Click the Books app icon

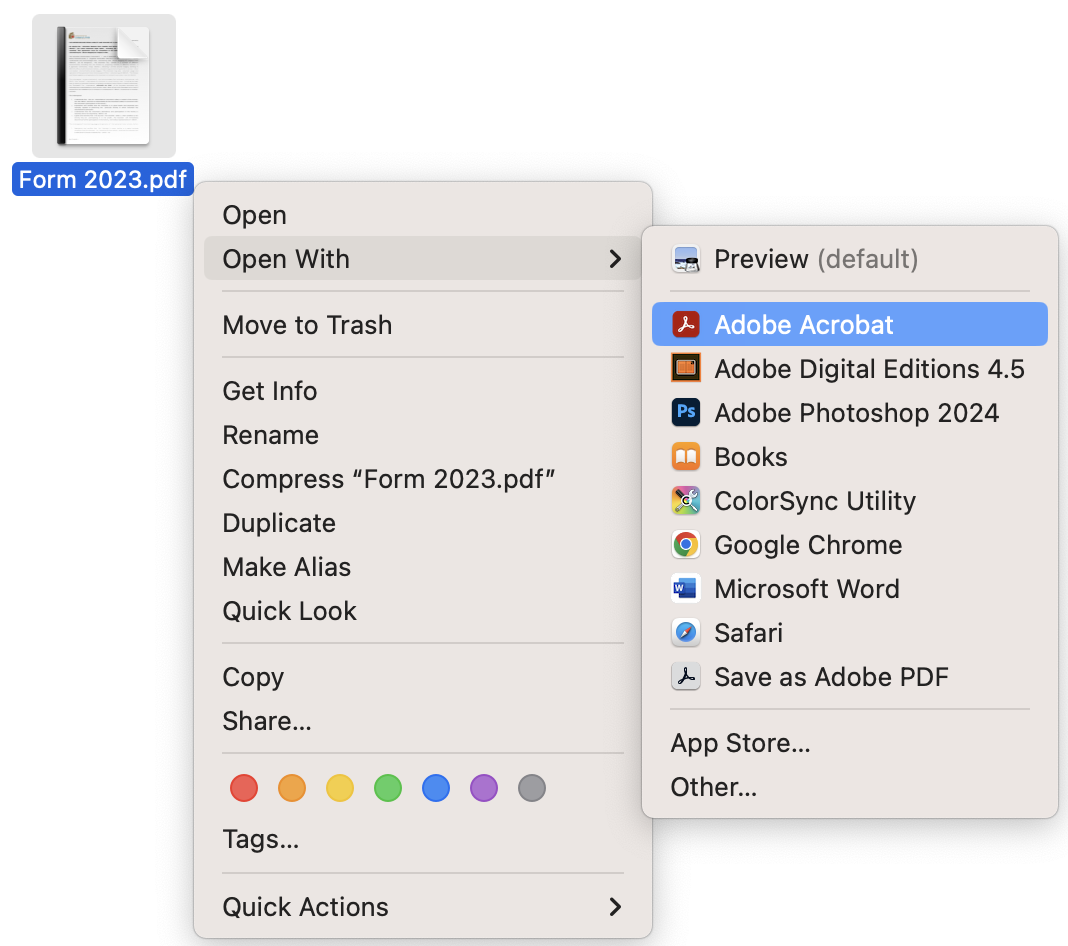tap(685, 456)
